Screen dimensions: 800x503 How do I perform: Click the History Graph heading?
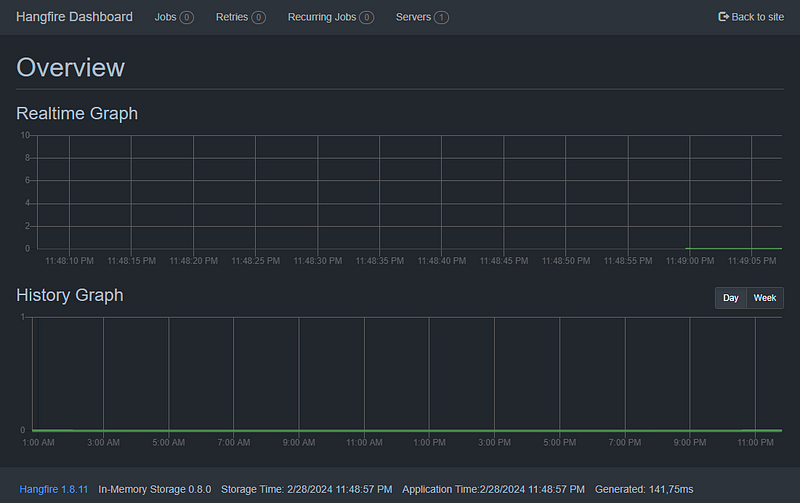click(70, 295)
